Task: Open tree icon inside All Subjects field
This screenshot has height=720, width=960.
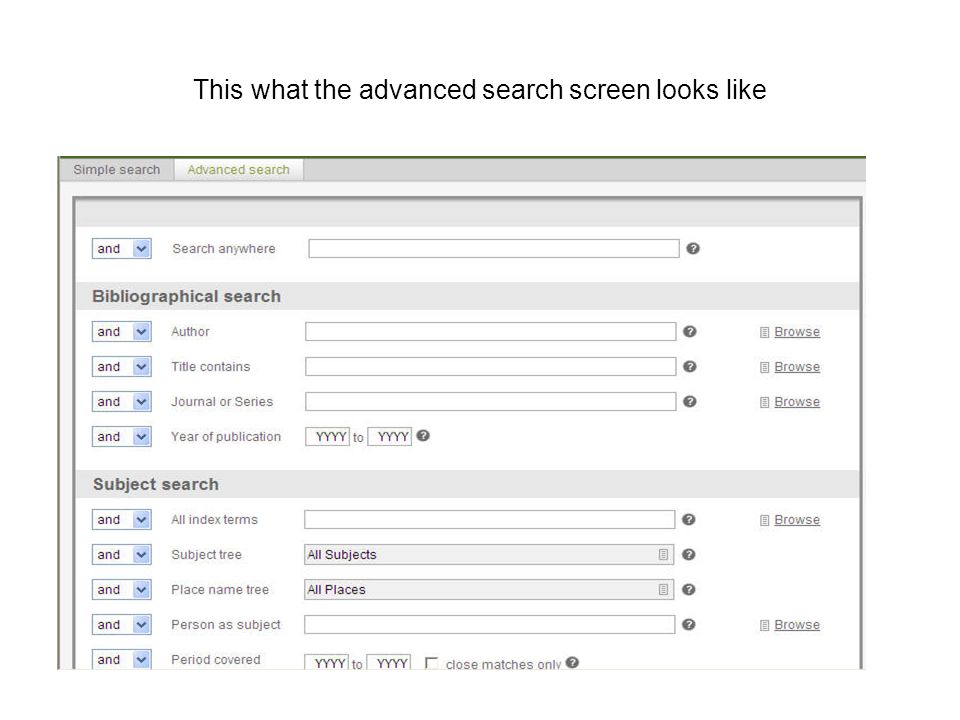Action: click(663, 555)
